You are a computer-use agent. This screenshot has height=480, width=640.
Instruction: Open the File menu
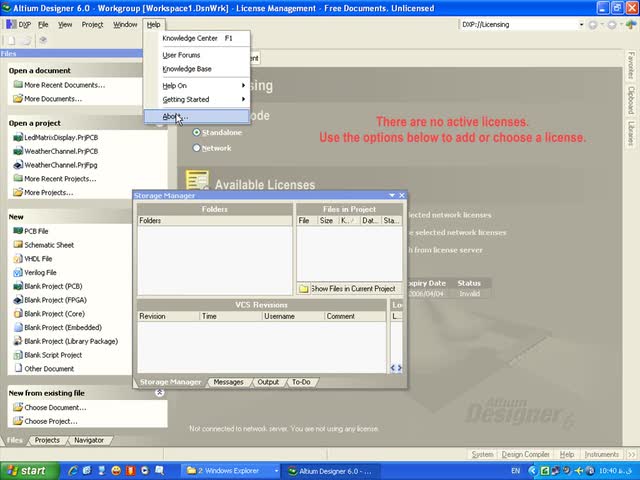(43, 24)
